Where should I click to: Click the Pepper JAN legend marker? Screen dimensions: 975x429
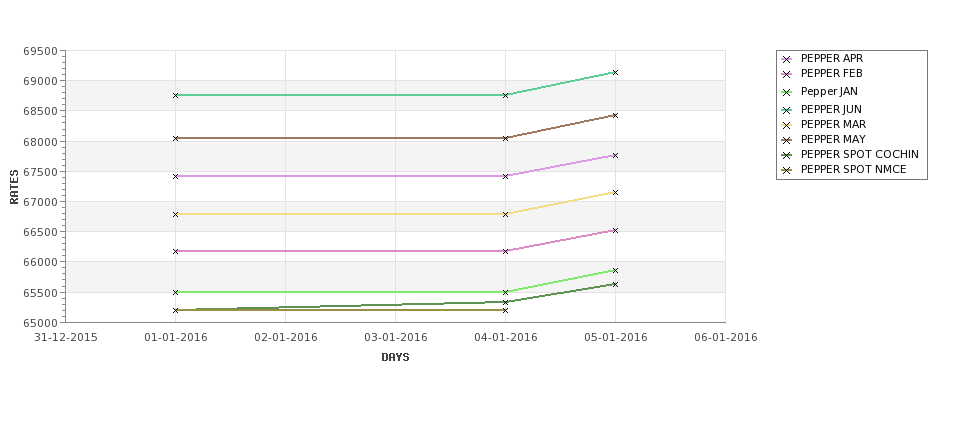(x=786, y=92)
